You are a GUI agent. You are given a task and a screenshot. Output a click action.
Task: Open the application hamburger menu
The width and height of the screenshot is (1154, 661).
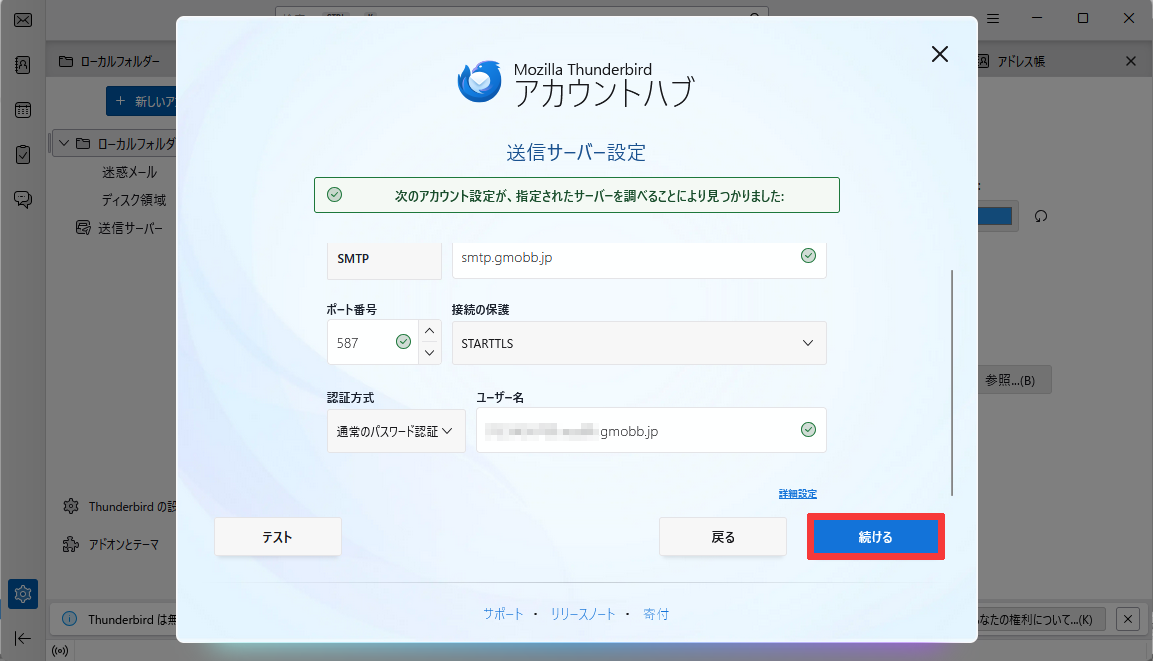(992, 18)
